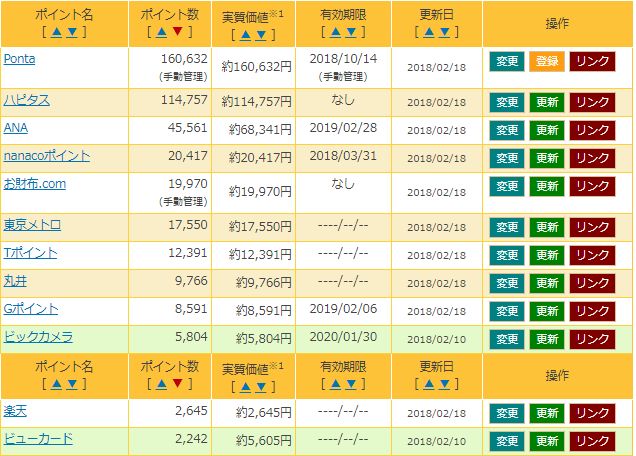
Task: Sort 更新日 ascending in top header
Action: [x=429, y=32]
